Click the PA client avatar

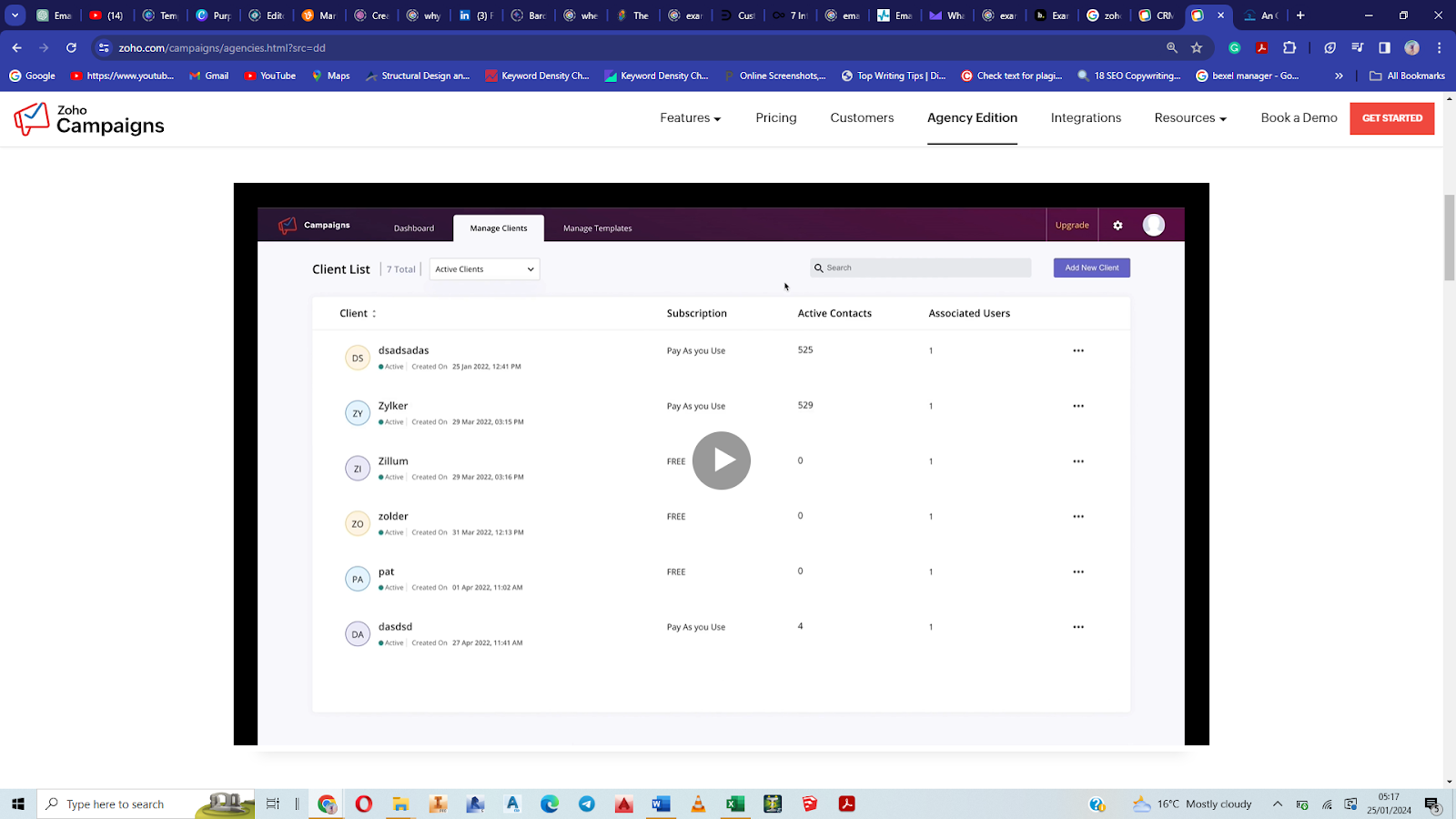click(358, 579)
